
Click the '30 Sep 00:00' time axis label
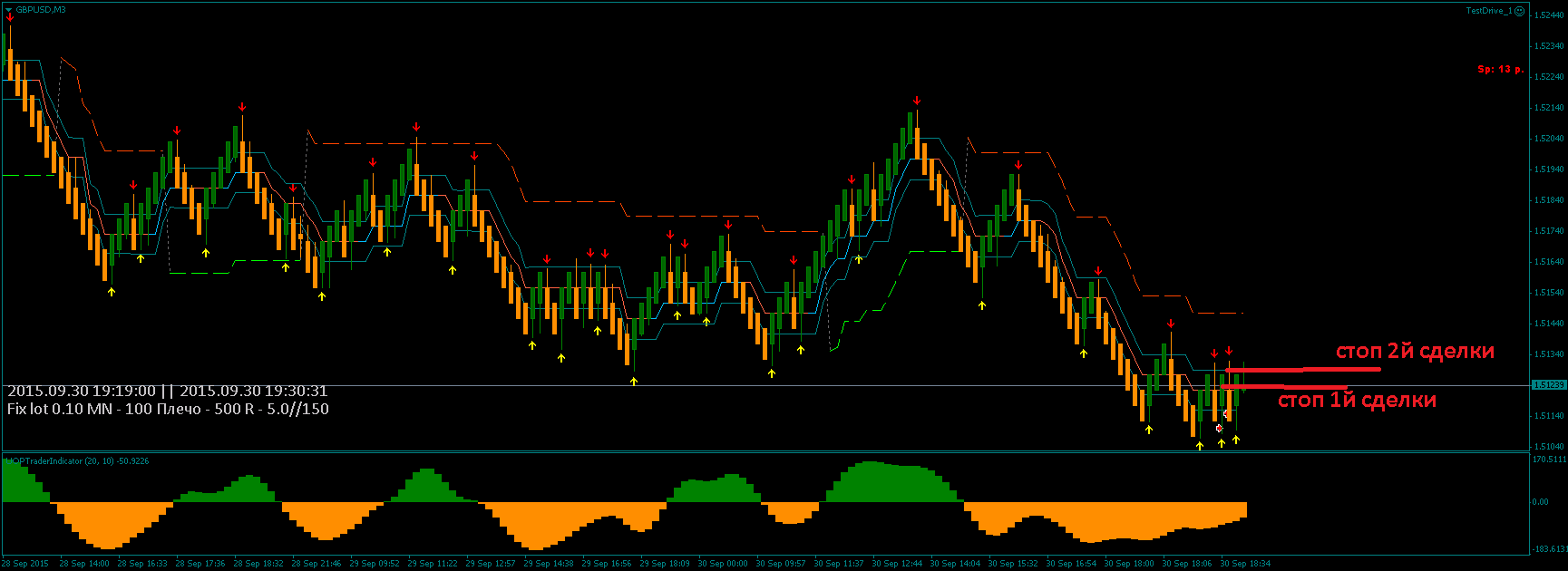[x=723, y=563]
